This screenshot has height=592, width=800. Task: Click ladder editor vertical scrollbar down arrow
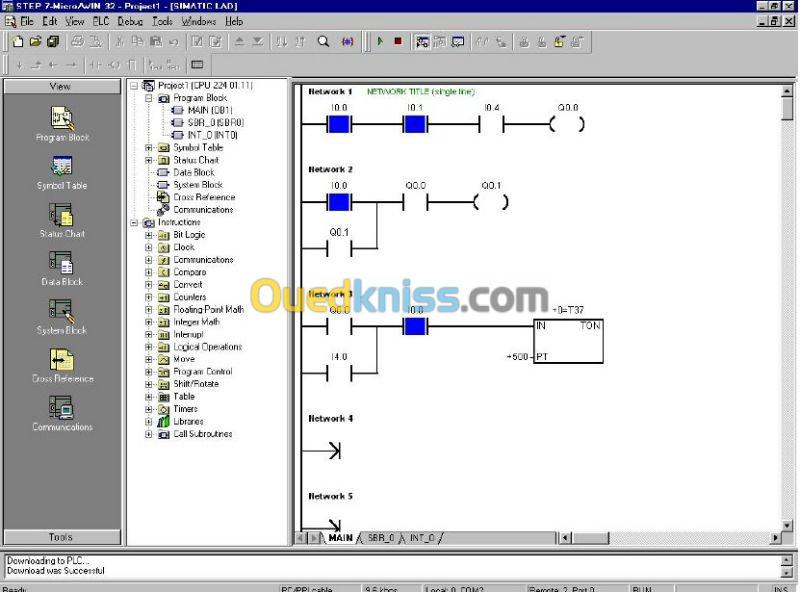click(x=787, y=525)
